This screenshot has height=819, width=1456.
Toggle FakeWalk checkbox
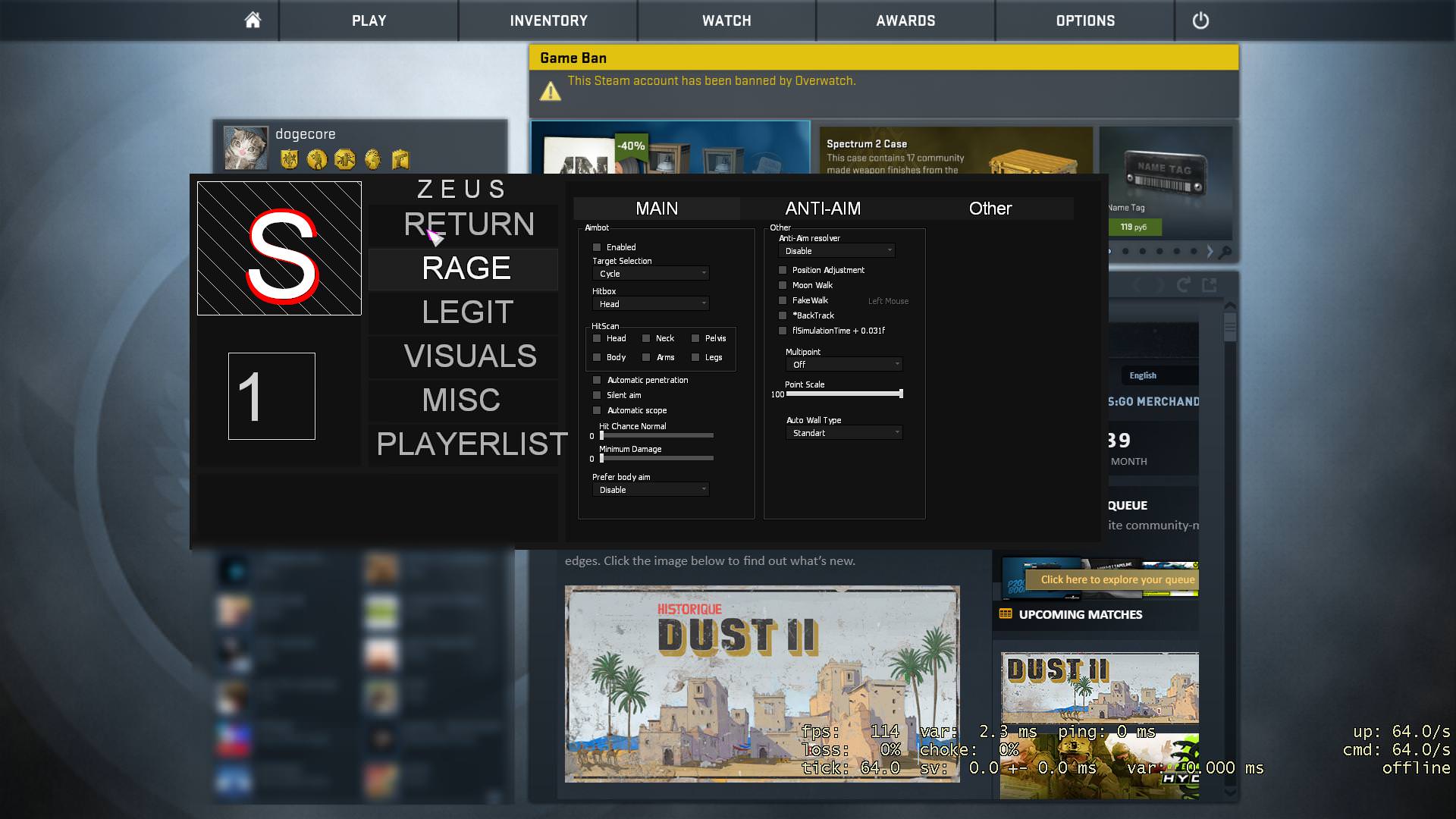click(783, 300)
